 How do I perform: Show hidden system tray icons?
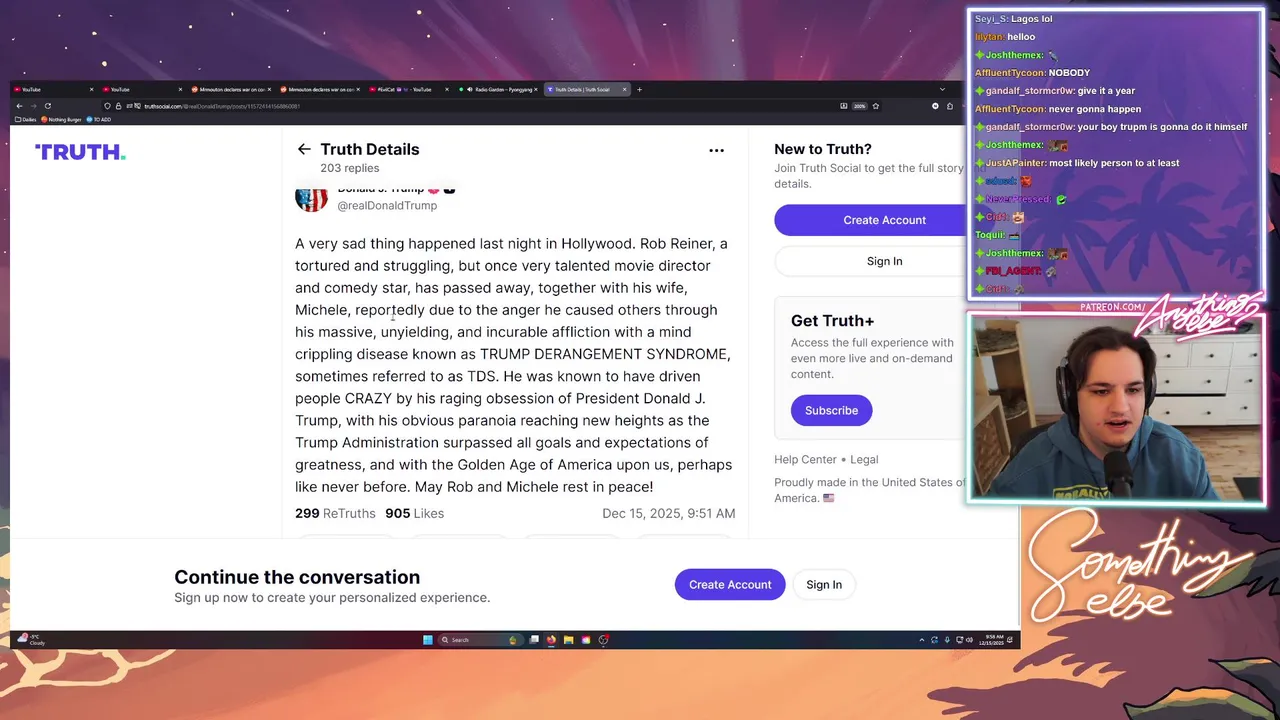pyautogui.click(x=922, y=640)
